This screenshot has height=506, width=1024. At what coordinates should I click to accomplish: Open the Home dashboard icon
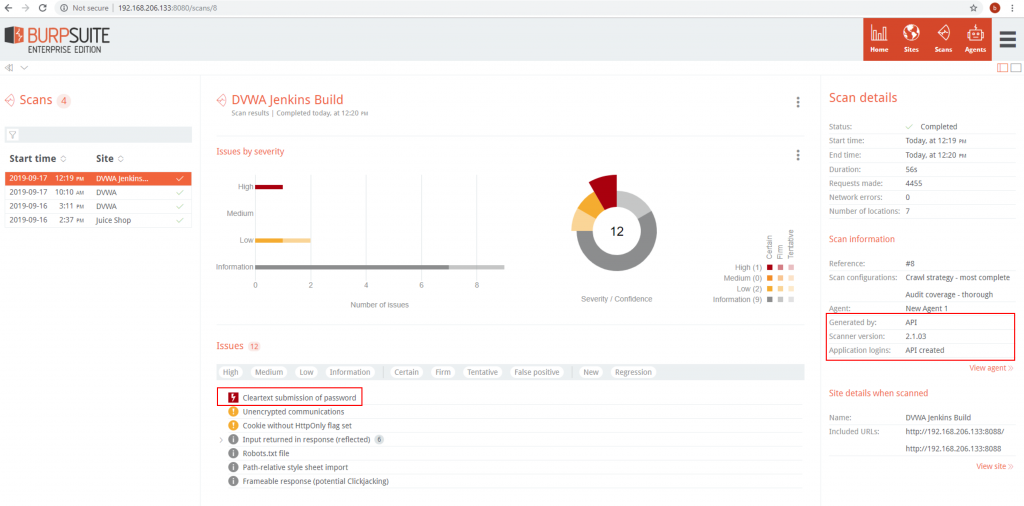coord(879,38)
